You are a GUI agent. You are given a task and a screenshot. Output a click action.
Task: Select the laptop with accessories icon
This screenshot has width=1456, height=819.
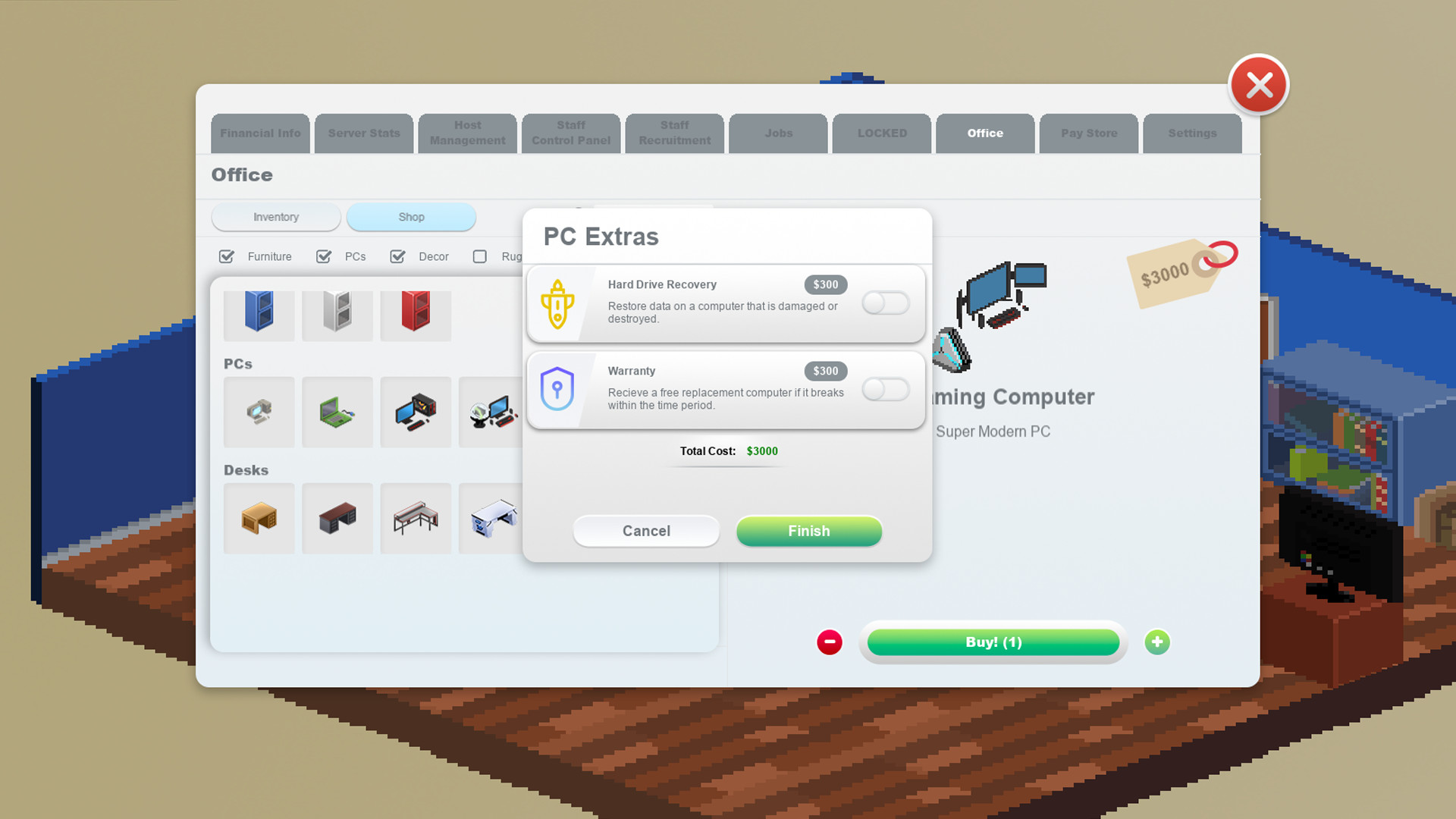(337, 412)
